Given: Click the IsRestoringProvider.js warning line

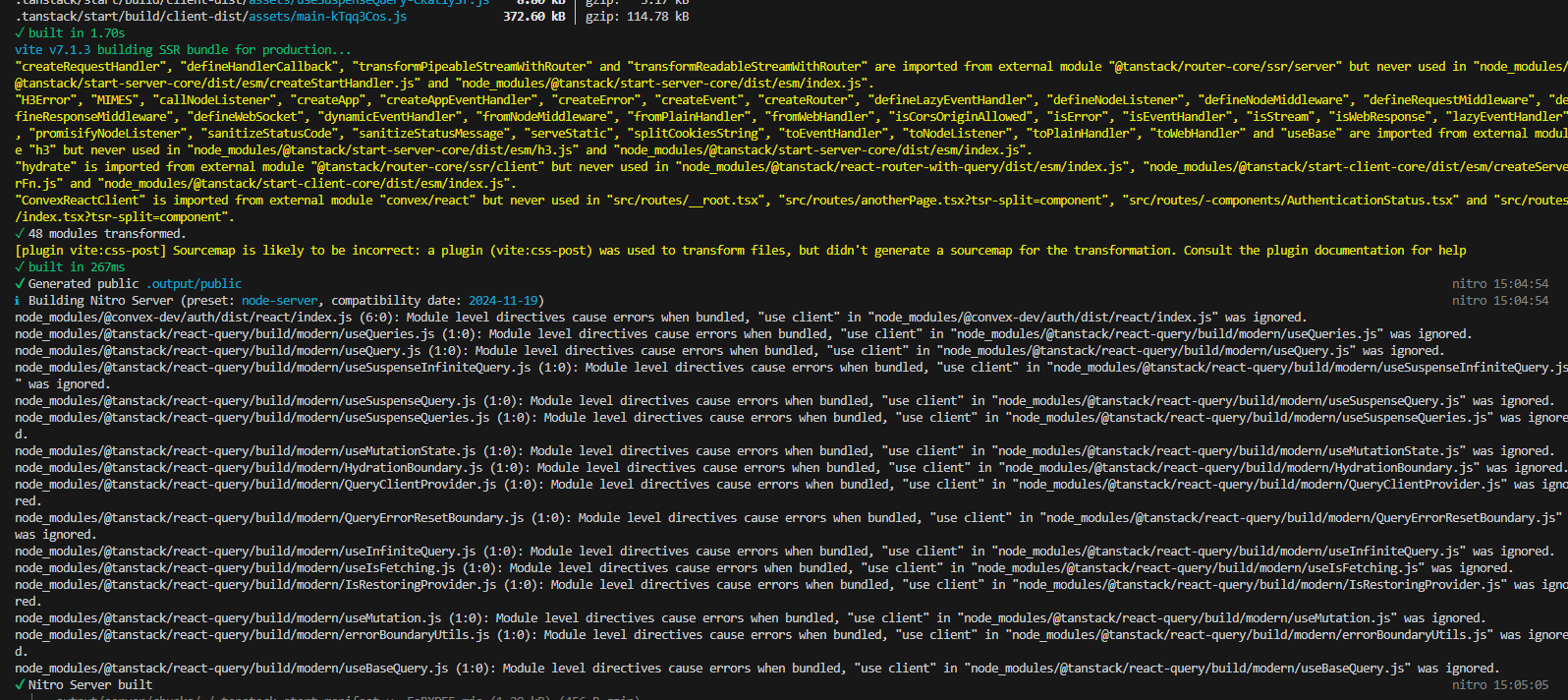Looking at the screenshot, I should [791, 593].
